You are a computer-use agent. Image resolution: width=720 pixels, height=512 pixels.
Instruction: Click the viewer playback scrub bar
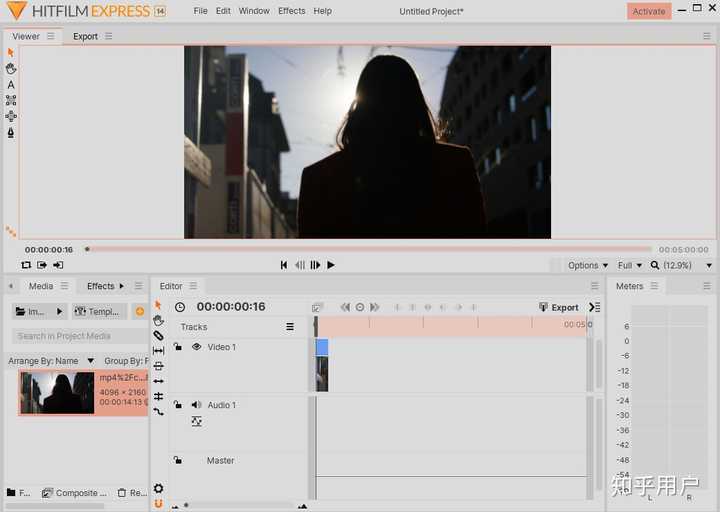368,249
